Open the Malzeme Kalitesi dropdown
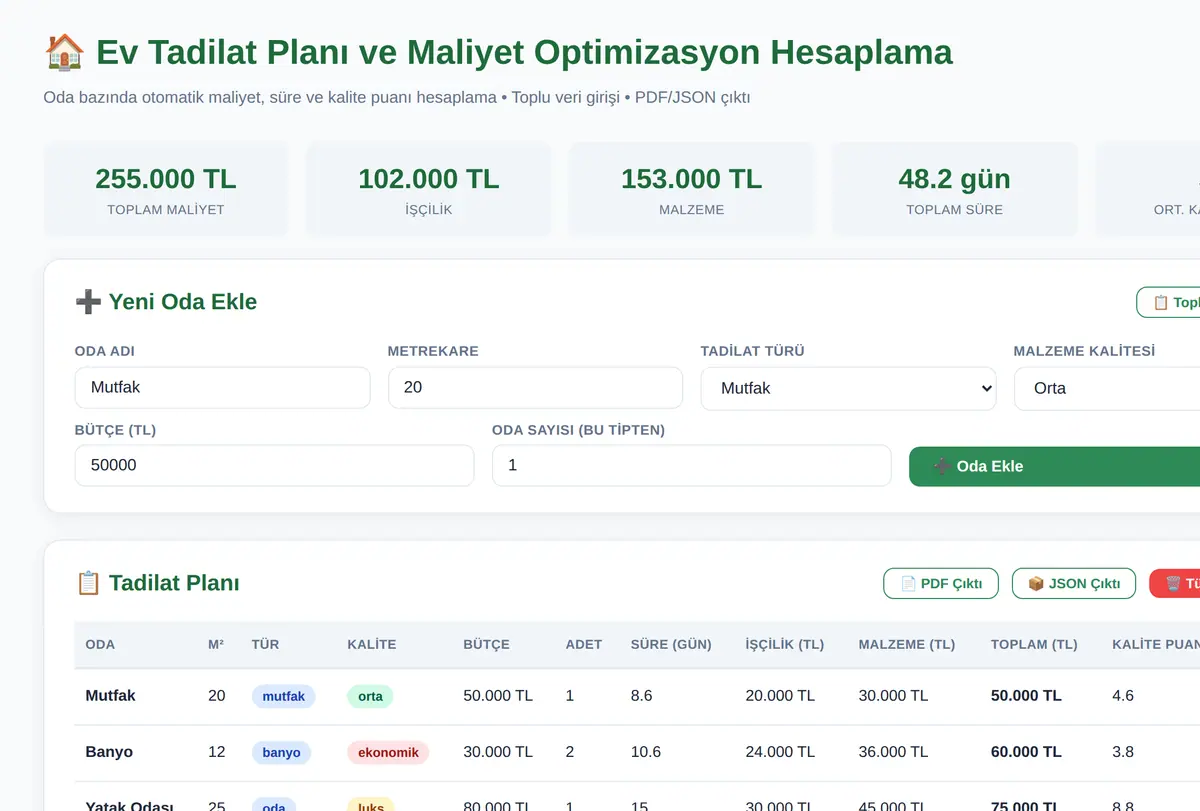Screen dimensions: 1200x811 (x=1107, y=388)
